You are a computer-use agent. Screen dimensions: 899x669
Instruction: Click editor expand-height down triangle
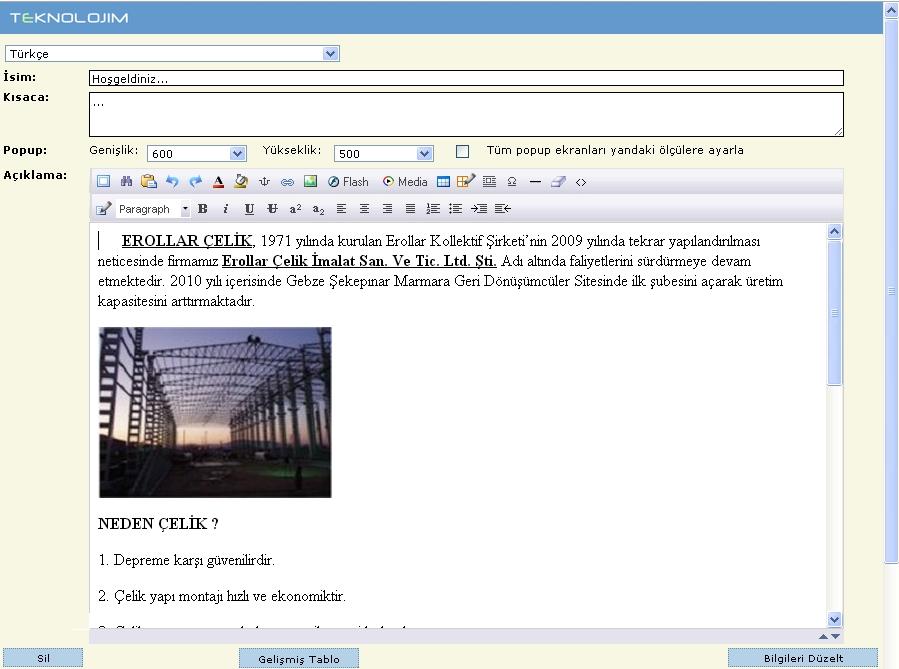835,636
